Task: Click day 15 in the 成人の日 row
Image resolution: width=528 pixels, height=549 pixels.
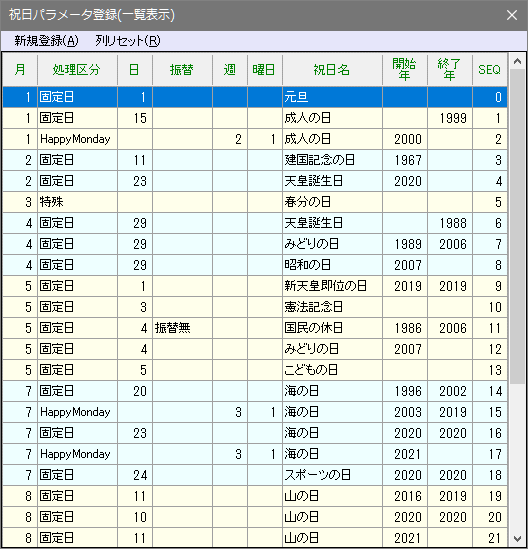Action: [135, 118]
